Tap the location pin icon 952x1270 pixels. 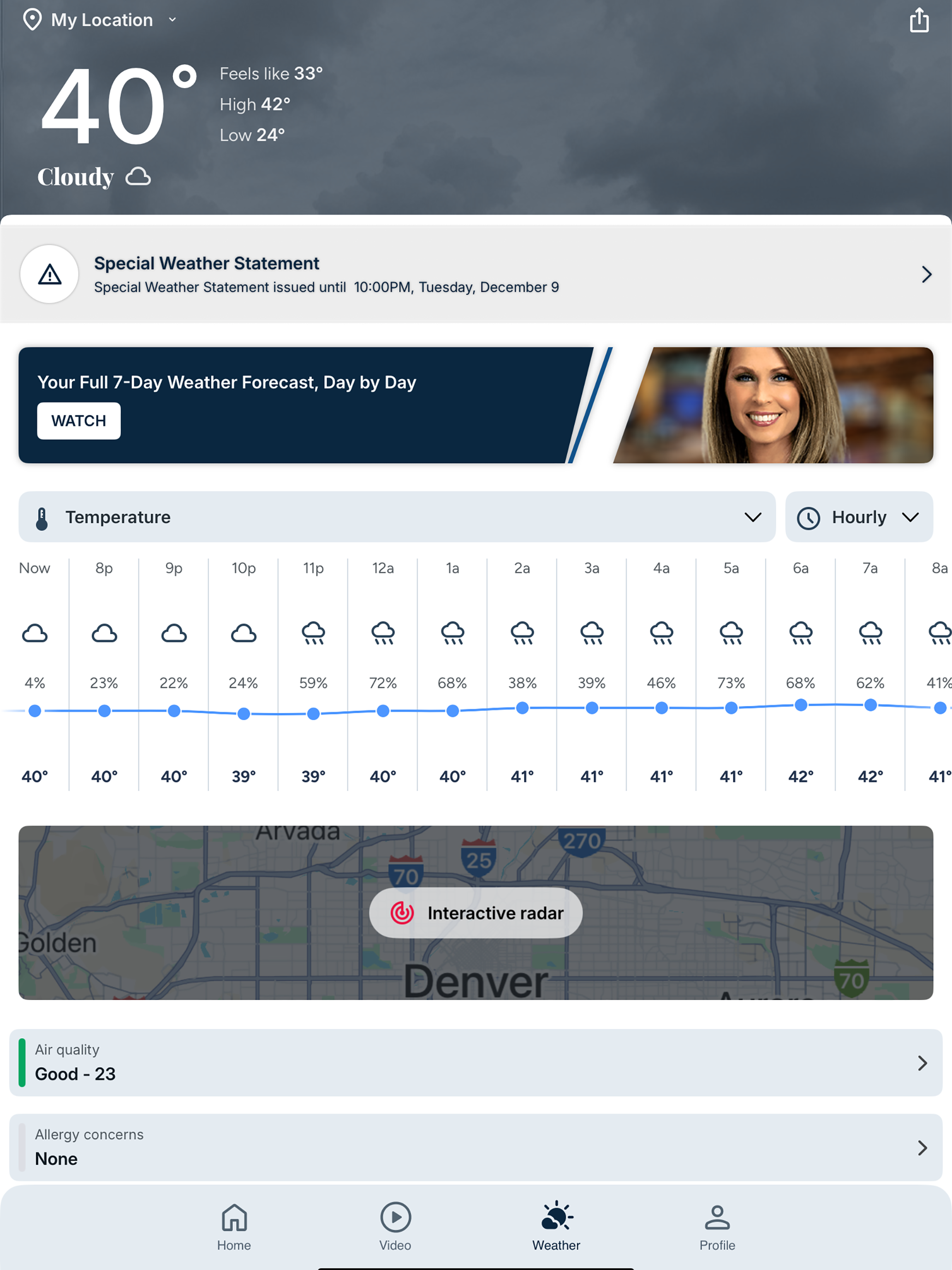click(32, 20)
